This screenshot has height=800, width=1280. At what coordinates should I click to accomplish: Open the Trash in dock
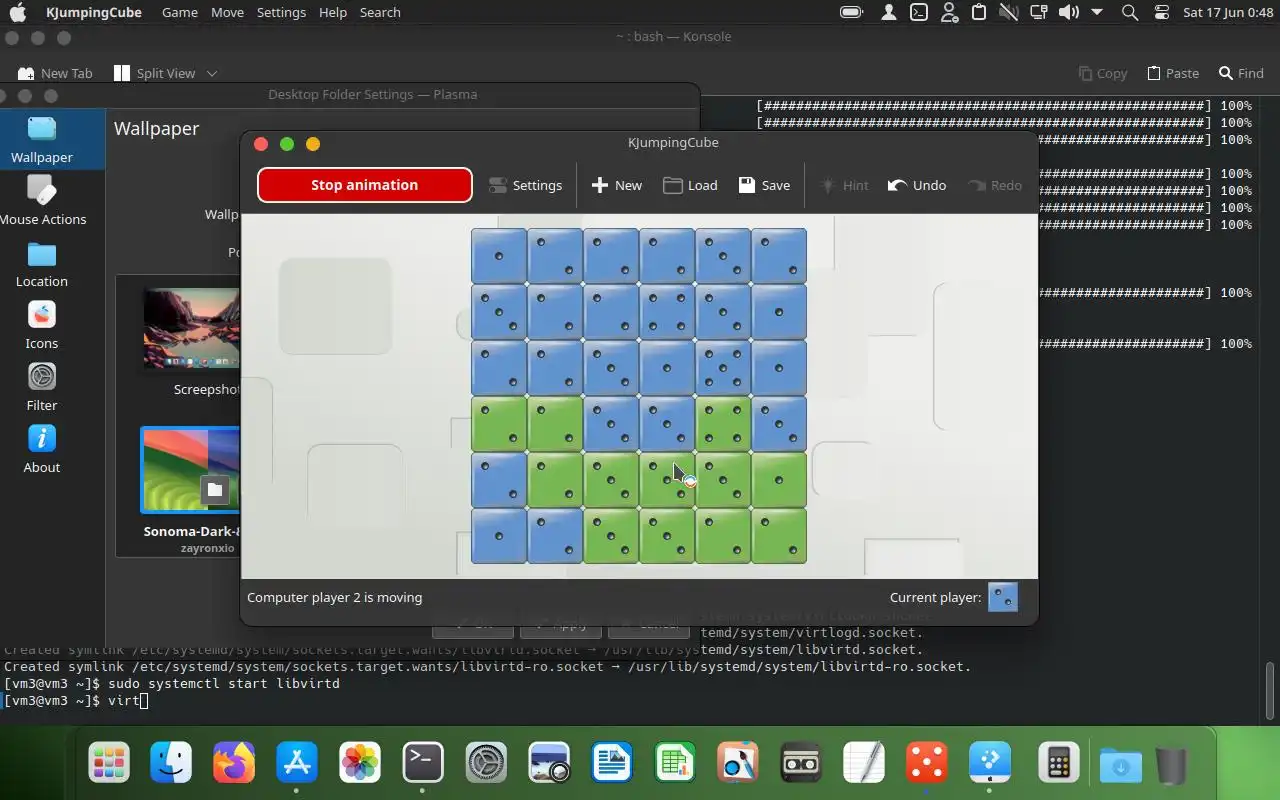[x=1170, y=765]
